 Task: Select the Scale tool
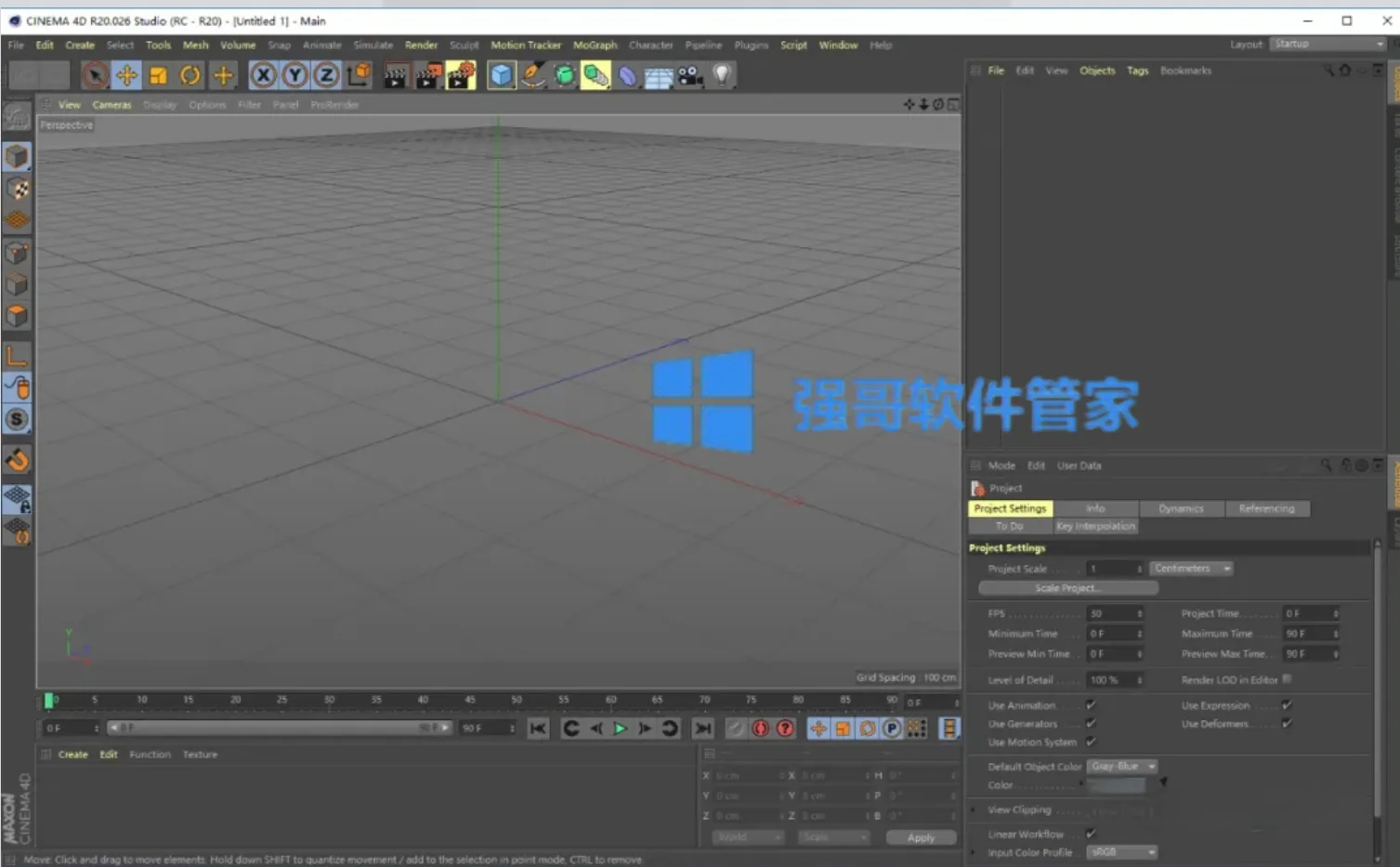158,75
